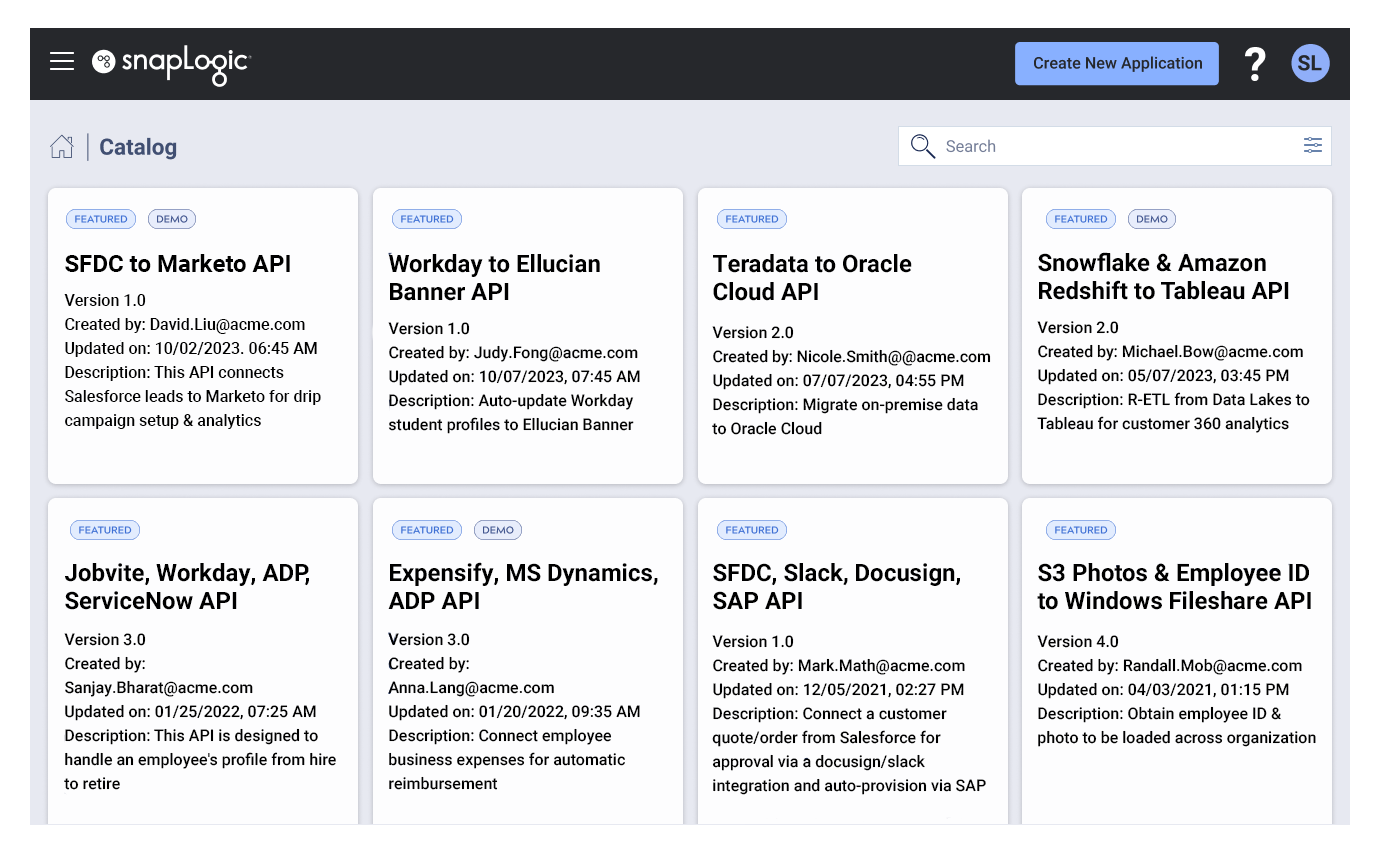Screen dimensions: 1380x853
Task: Click DEMO tag on Snowflake Redshift card
Action: (x=1152, y=219)
